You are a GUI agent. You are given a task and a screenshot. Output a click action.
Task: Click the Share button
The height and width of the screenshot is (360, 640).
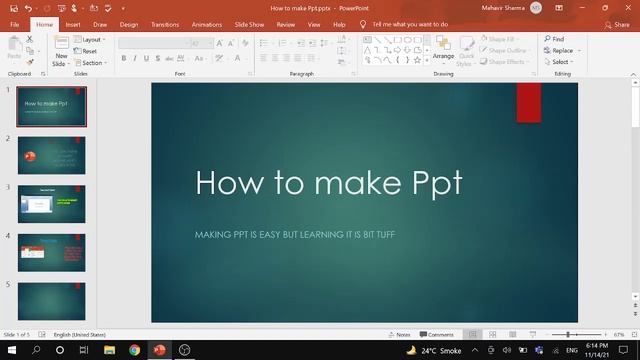[617, 24]
